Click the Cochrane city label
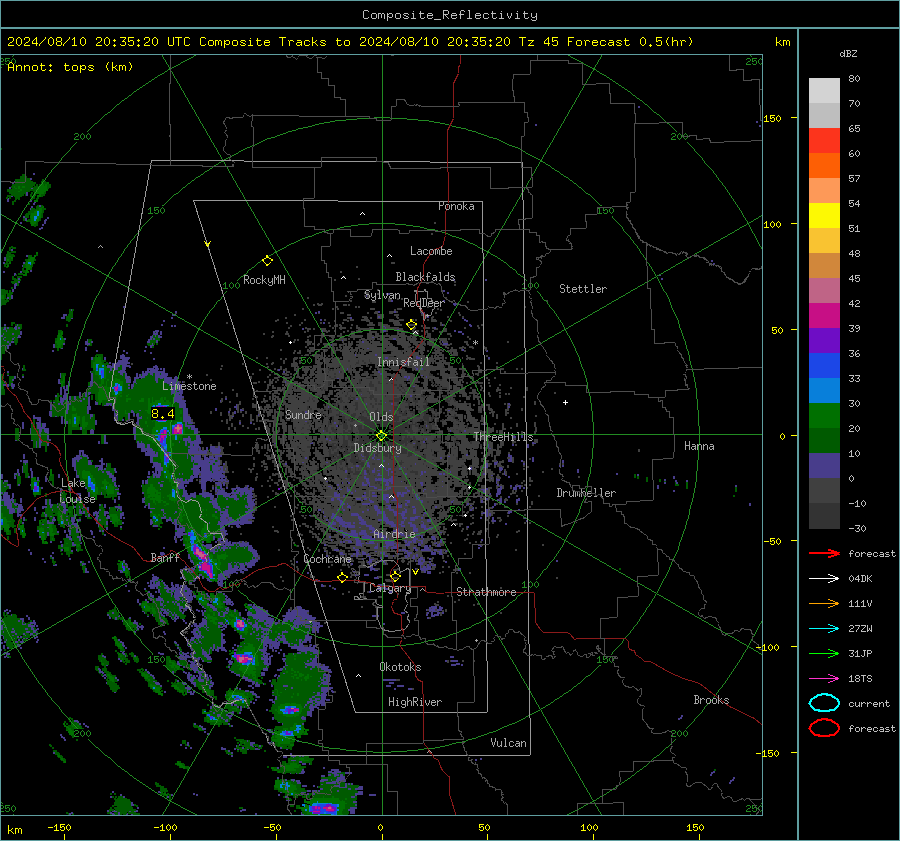The image size is (900, 841). pos(327,559)
